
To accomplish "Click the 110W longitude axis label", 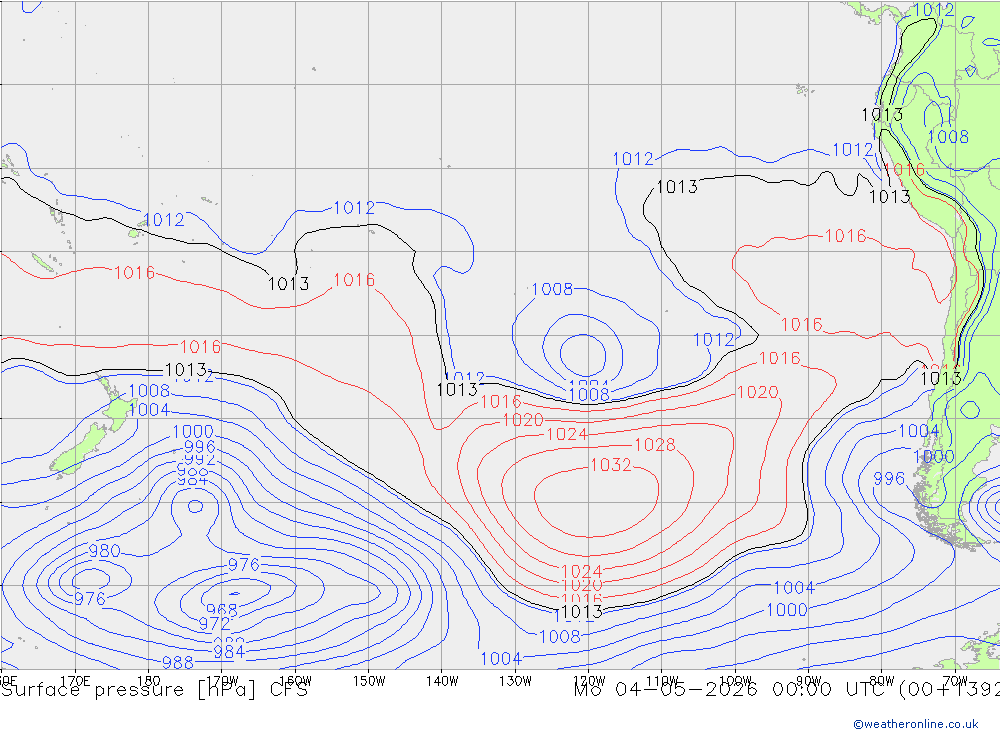I will [x=662, y=681].
